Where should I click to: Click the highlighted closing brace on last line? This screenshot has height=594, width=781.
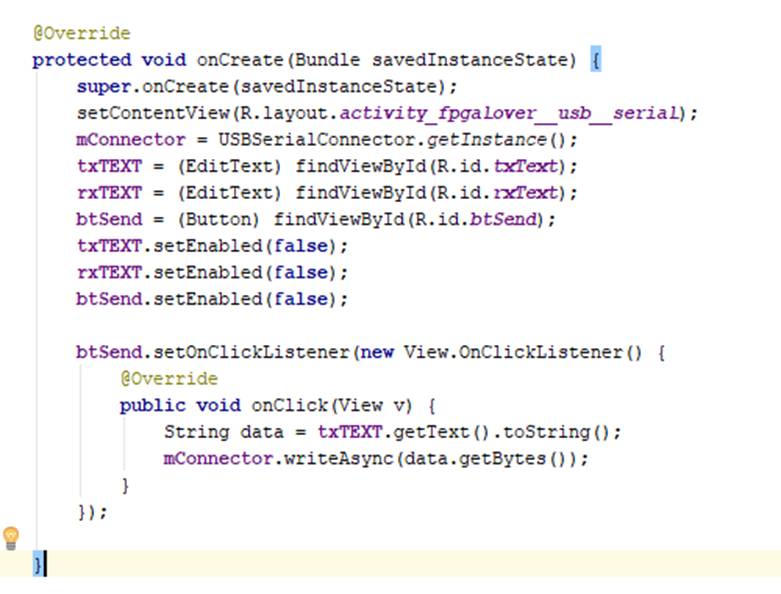tap(38, 565)
